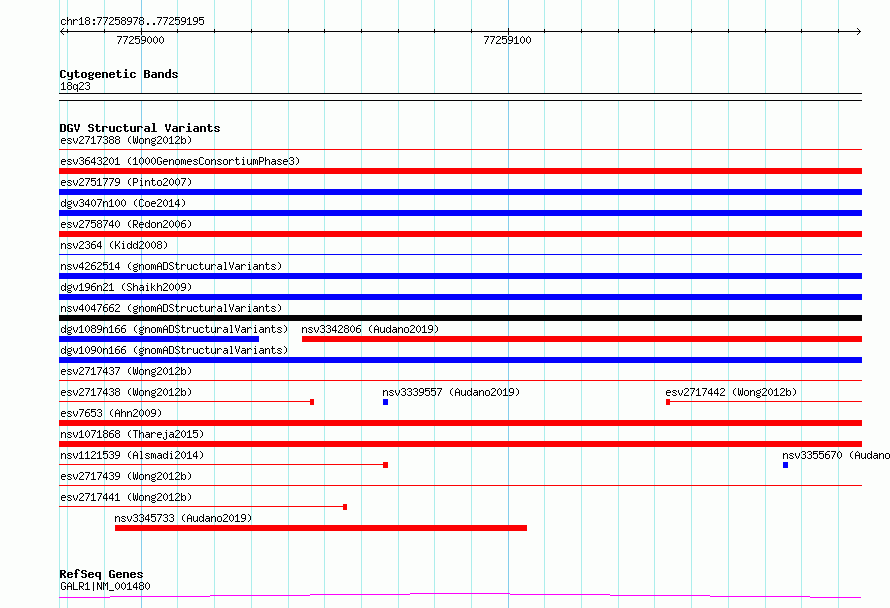Click the RefSeq Genes track heading
Screen dimensions: 890x608
(101, 574)
